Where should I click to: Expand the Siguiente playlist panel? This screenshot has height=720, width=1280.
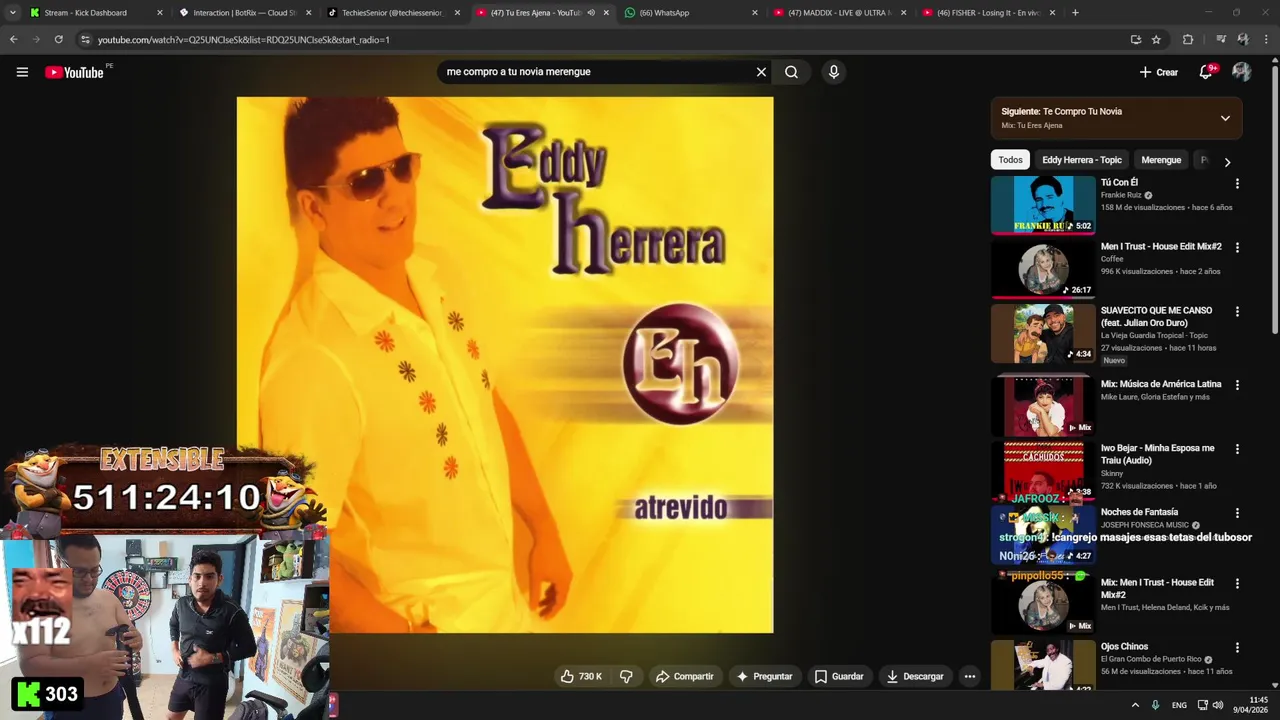1225,118
